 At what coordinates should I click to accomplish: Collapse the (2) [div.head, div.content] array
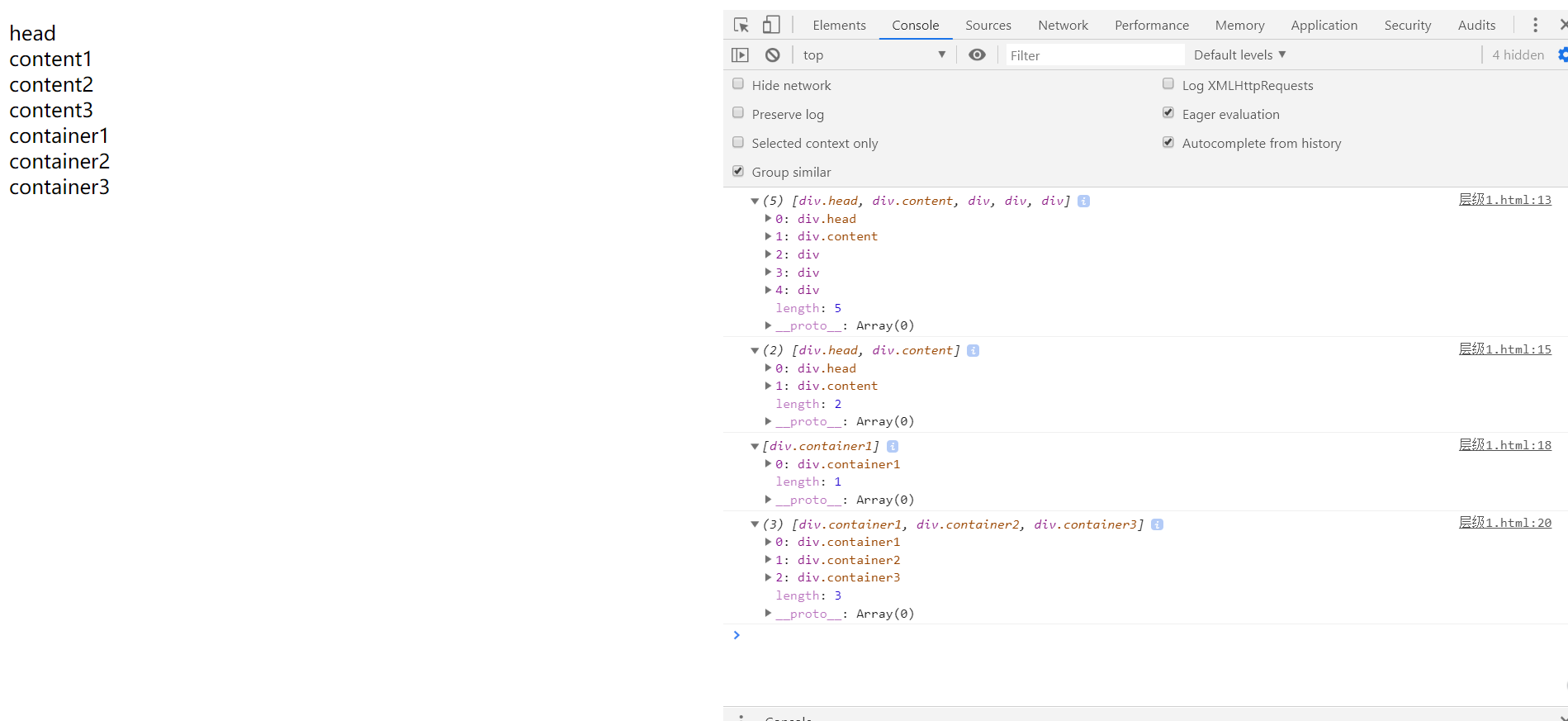pyautogui.click(x=755, y=350)
